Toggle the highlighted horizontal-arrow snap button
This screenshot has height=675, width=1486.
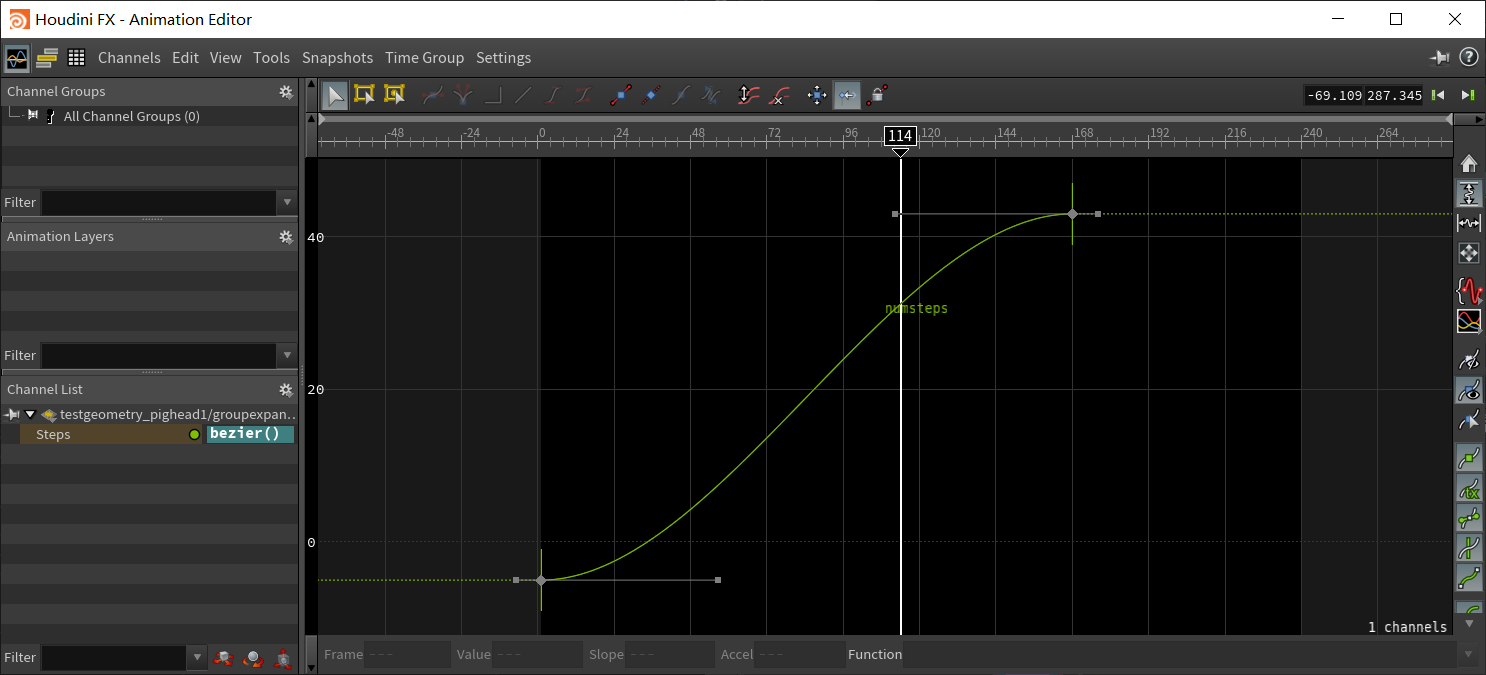tap(846, 95)
